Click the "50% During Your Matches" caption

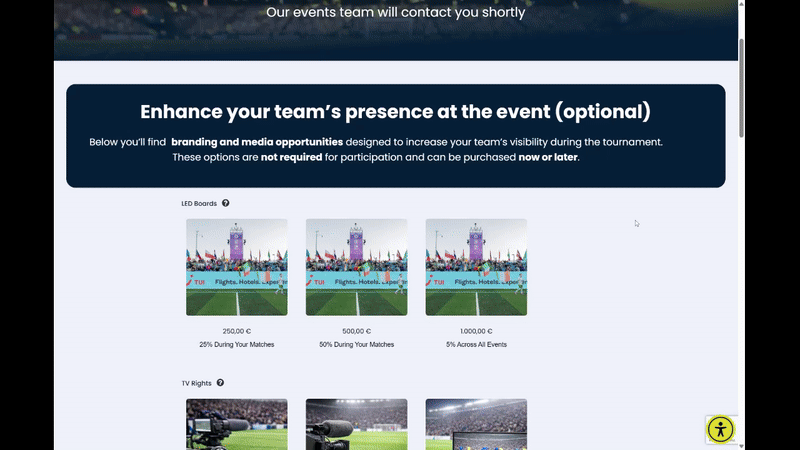point(356,345)
